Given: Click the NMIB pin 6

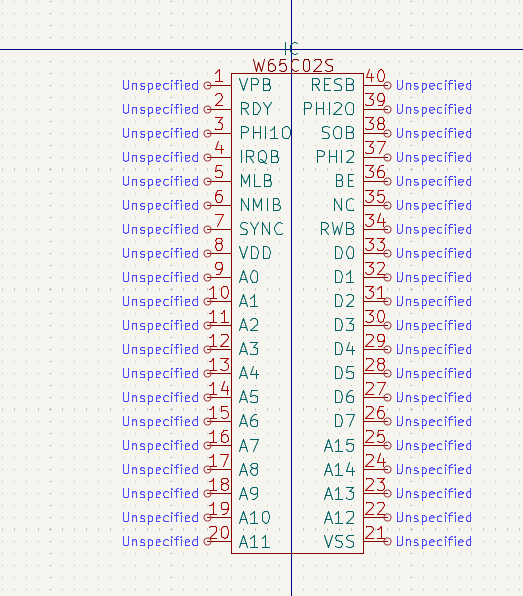Looking at the screenshot, I should click(x=217, y=205).
